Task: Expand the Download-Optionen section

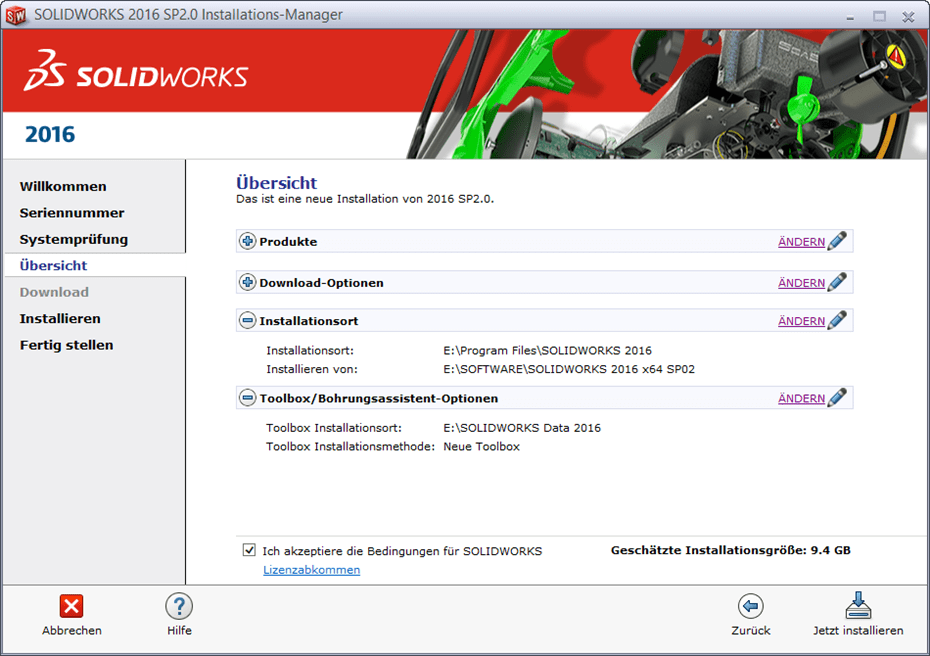Action: [247, 282]
